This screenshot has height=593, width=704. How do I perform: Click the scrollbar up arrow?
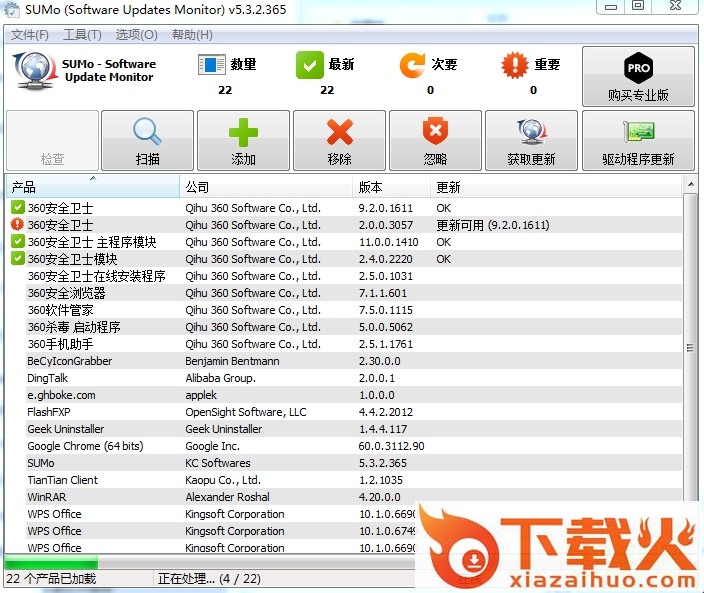691,184
